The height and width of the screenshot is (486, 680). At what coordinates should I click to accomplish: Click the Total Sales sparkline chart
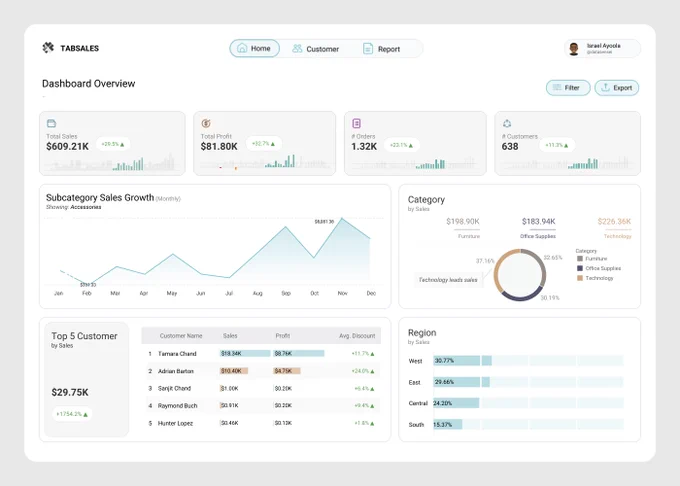click(x=112, y=163)
